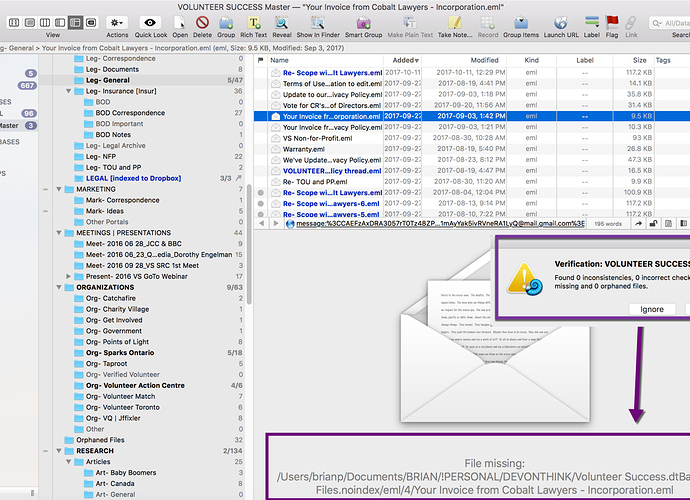Sort list by Modified column
This screenshot has width=690, height=500.
tap(464, 60)
